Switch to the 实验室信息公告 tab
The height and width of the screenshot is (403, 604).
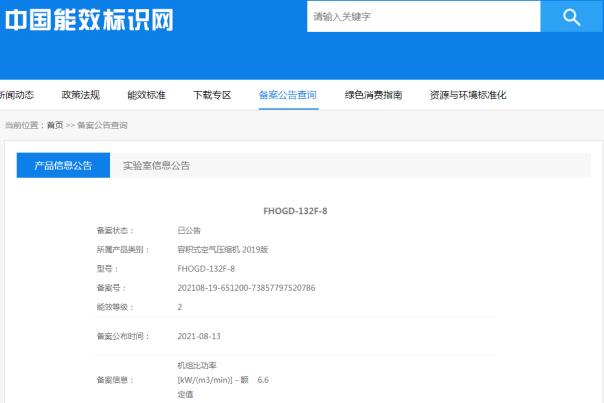156,165
